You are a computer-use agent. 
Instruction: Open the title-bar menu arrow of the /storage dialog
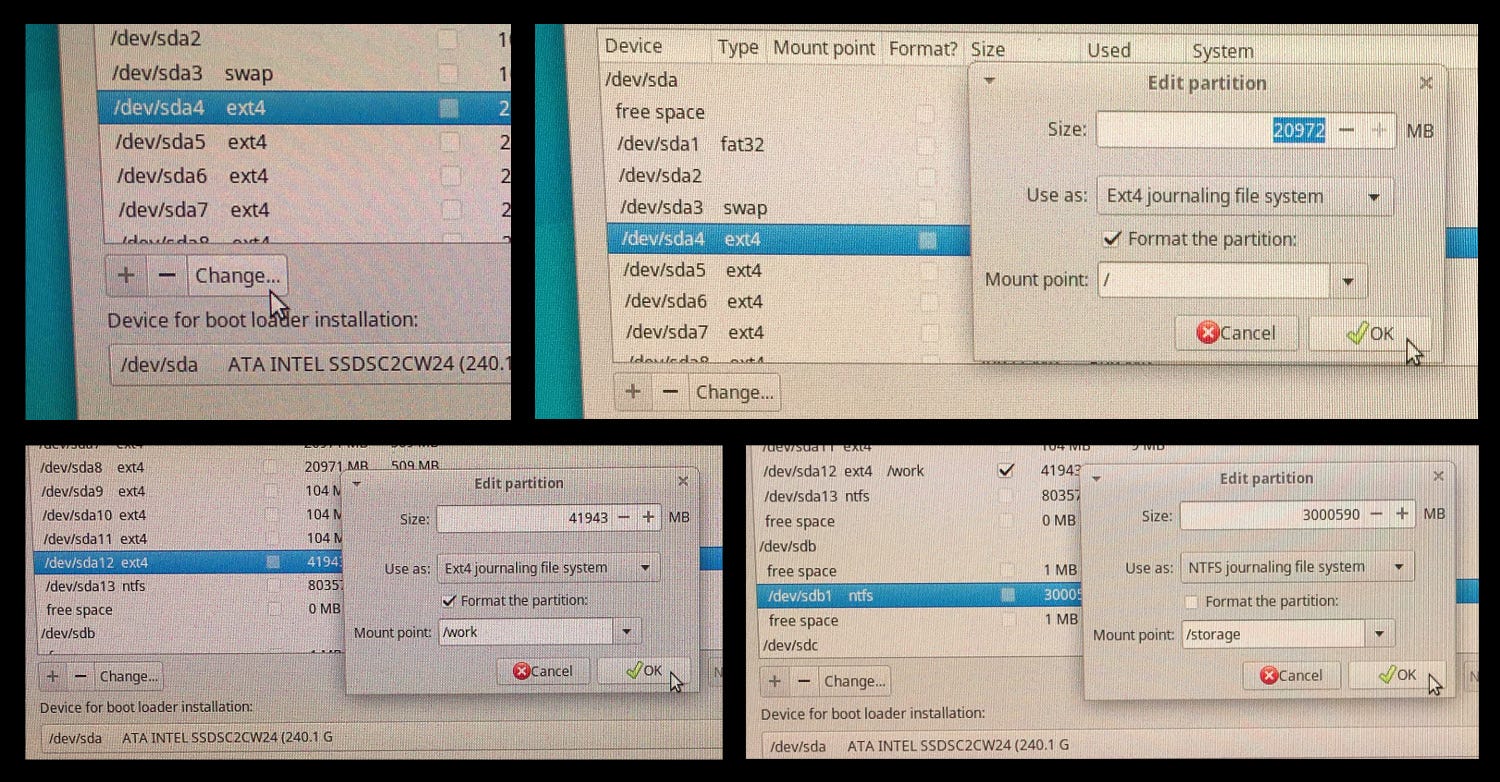point(1096,478)
